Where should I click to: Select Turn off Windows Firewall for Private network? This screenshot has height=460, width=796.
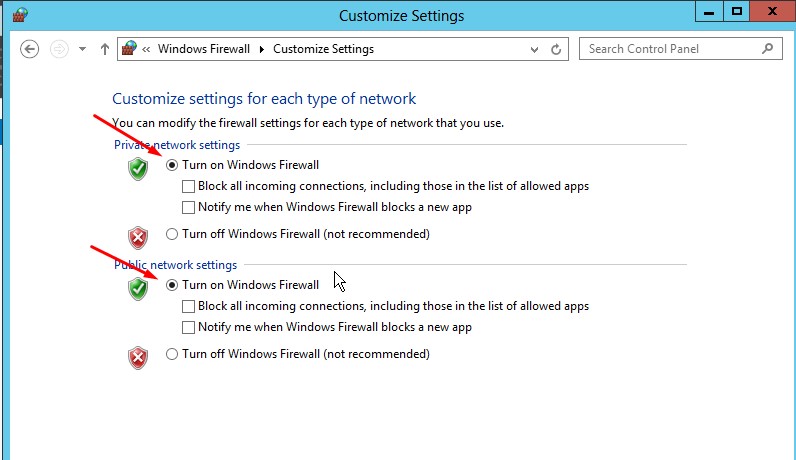point(172,234)
